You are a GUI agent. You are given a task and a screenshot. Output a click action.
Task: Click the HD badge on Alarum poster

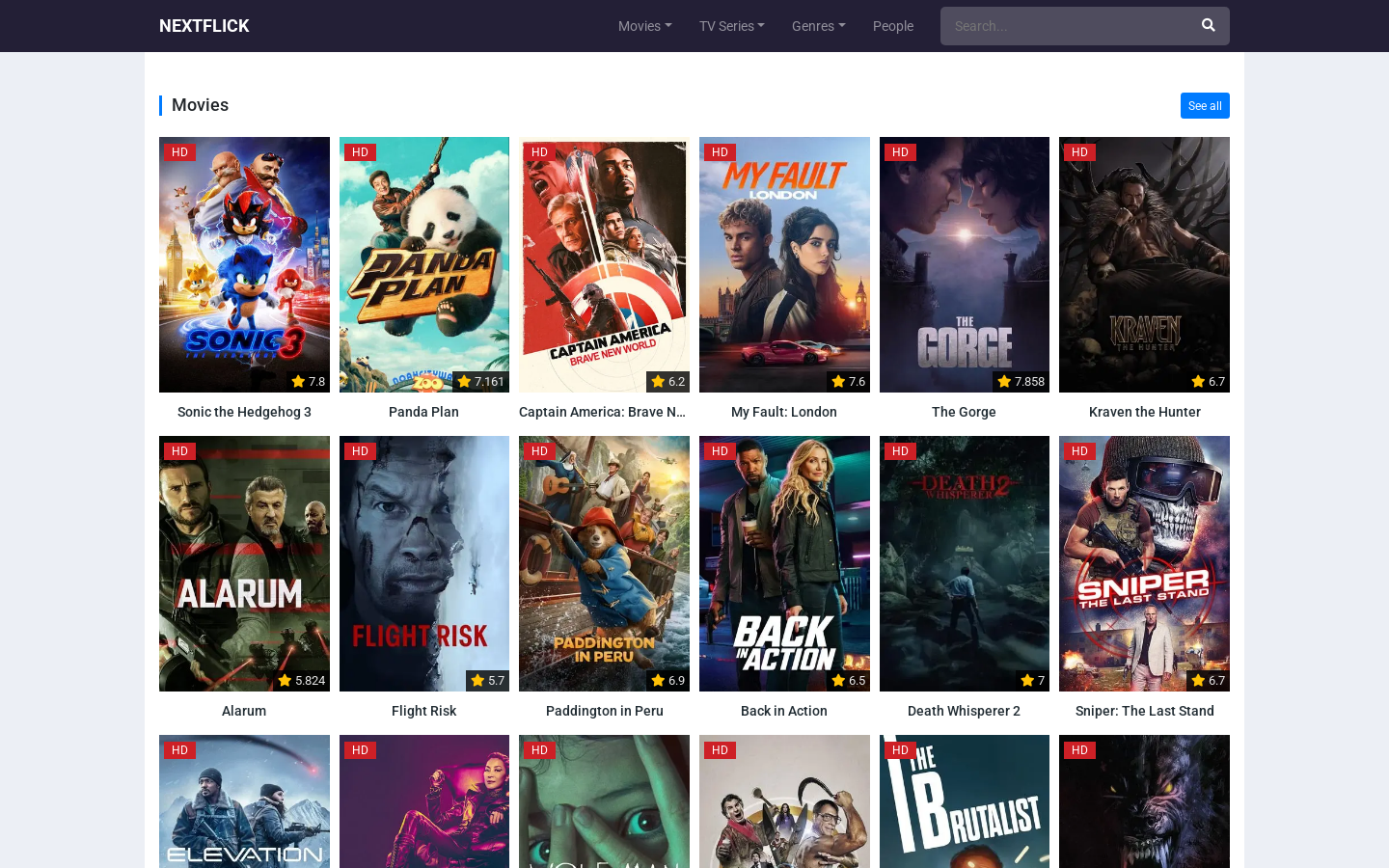tap(179, 451)
